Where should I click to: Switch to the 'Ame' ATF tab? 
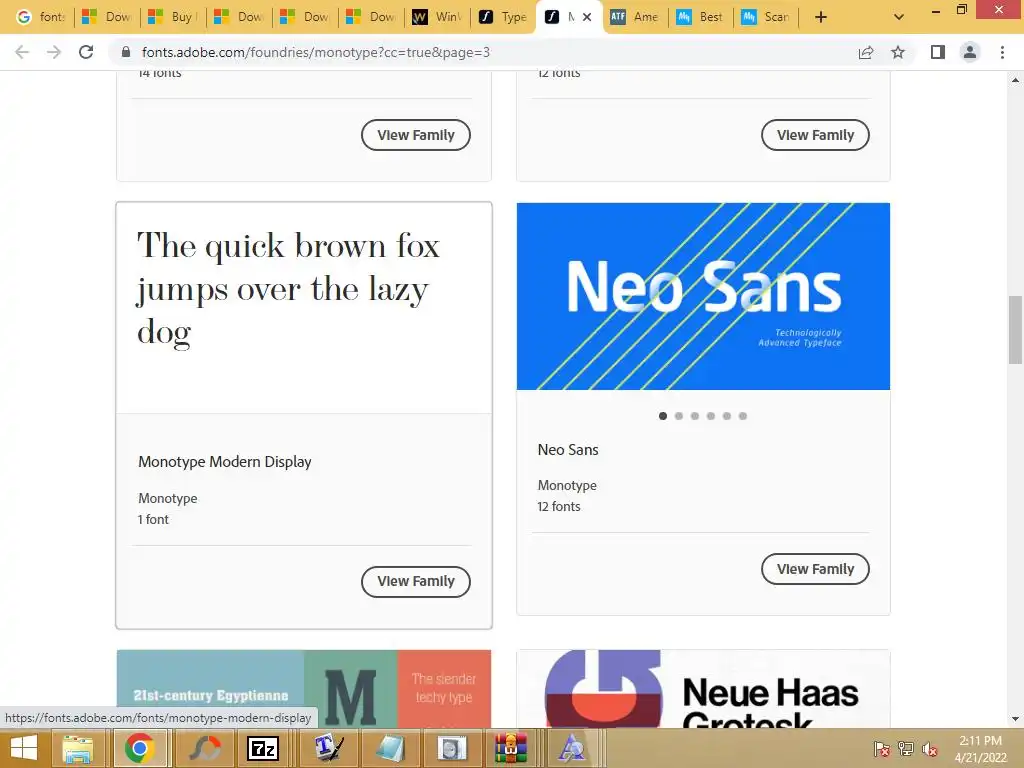coord(635,17)
